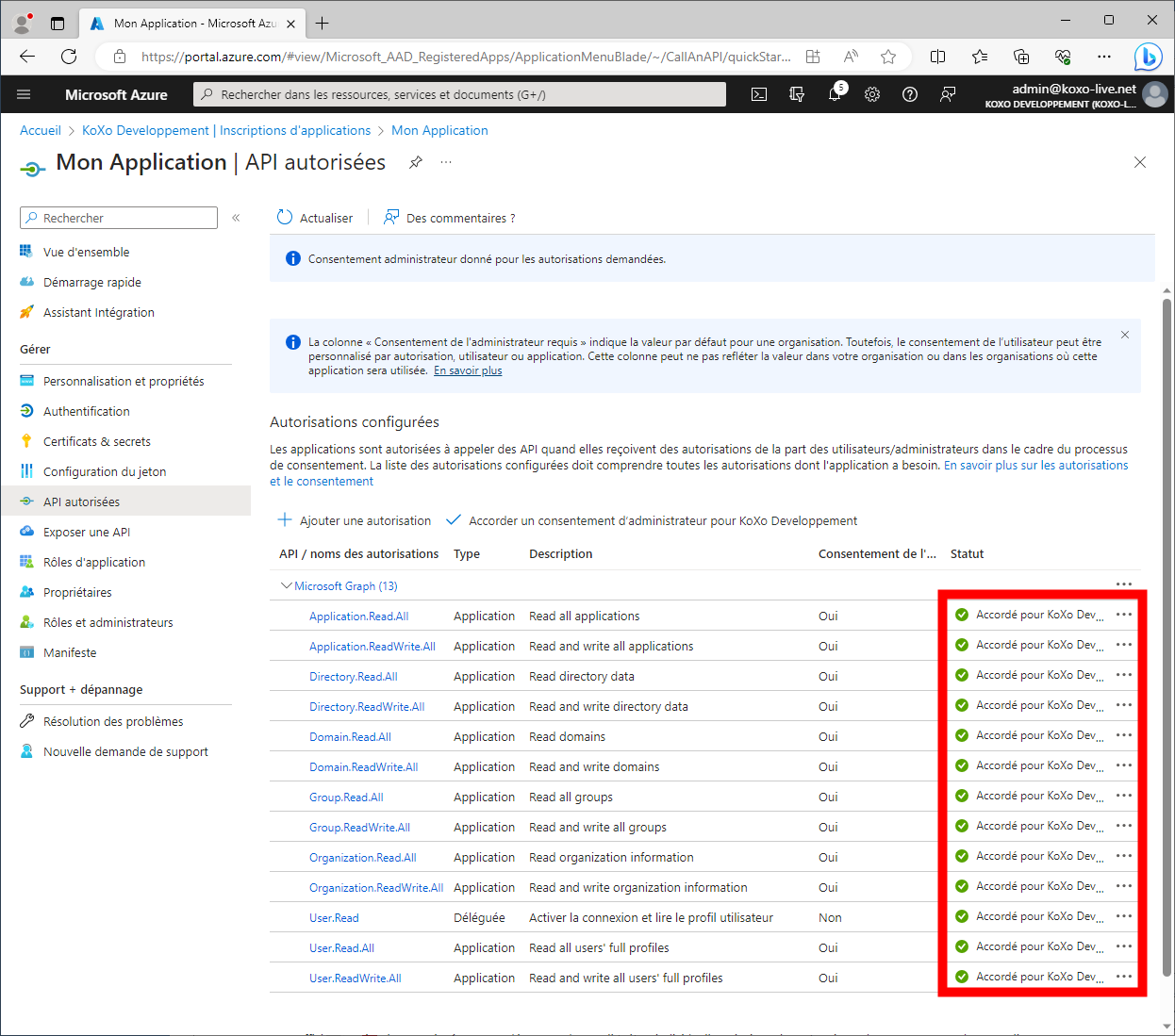The width and height of the screenshot is (1175, 1036).
Task: Grant admin consent for KoXo Developpement
Action: click(x=652, y=520)
